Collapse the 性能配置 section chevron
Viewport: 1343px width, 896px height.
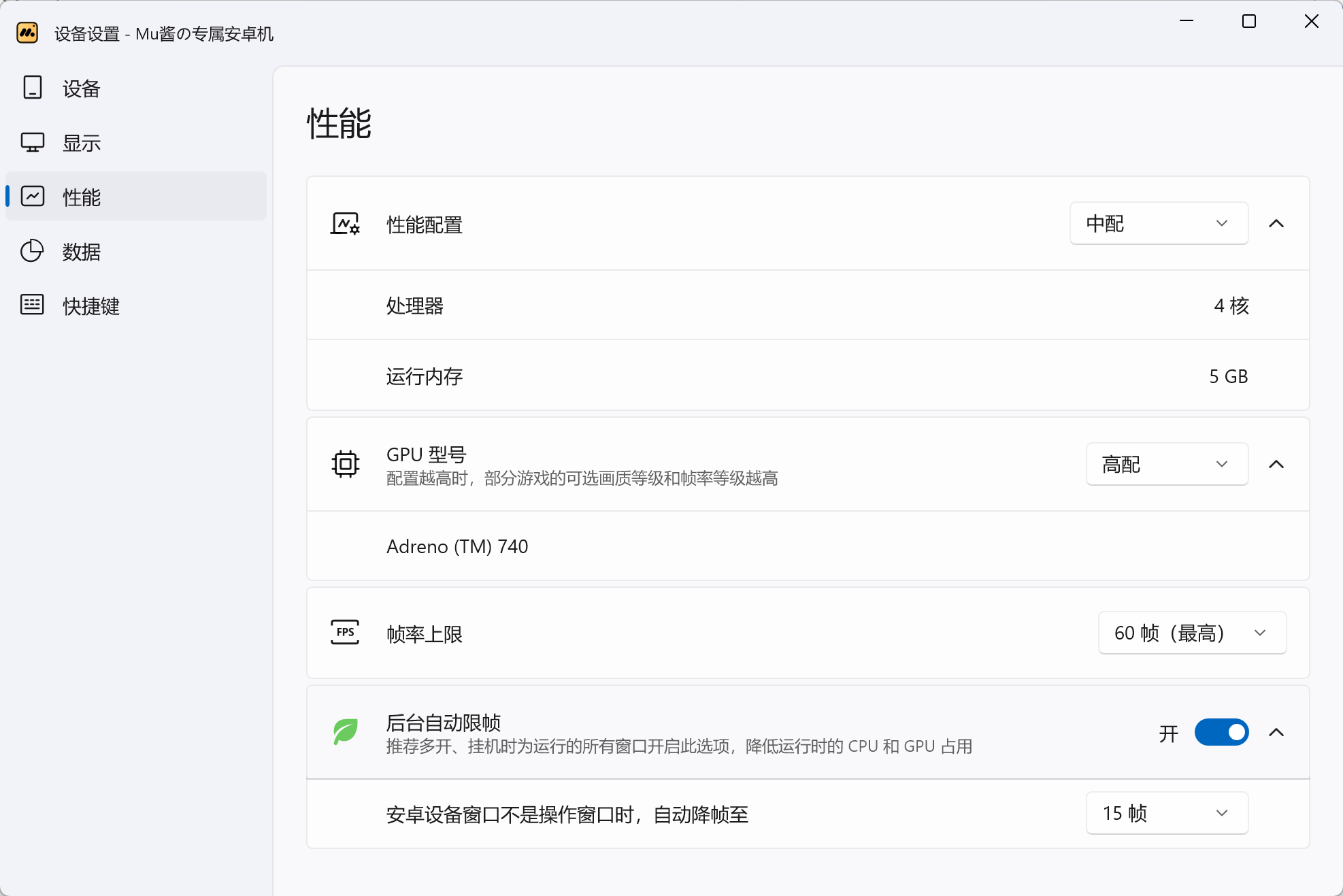coord(1276,223)
